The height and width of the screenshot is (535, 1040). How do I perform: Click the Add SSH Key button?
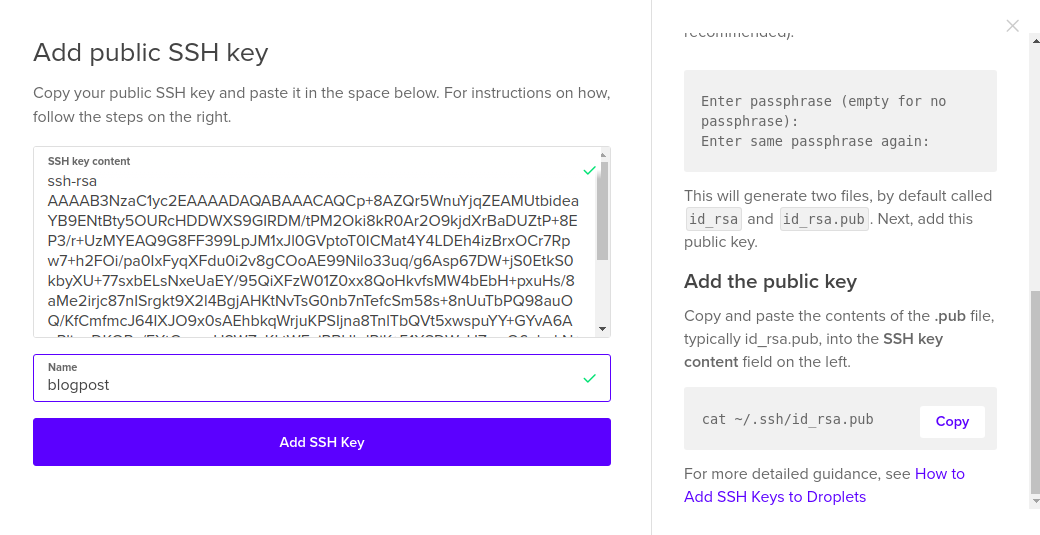pos(322,442)
